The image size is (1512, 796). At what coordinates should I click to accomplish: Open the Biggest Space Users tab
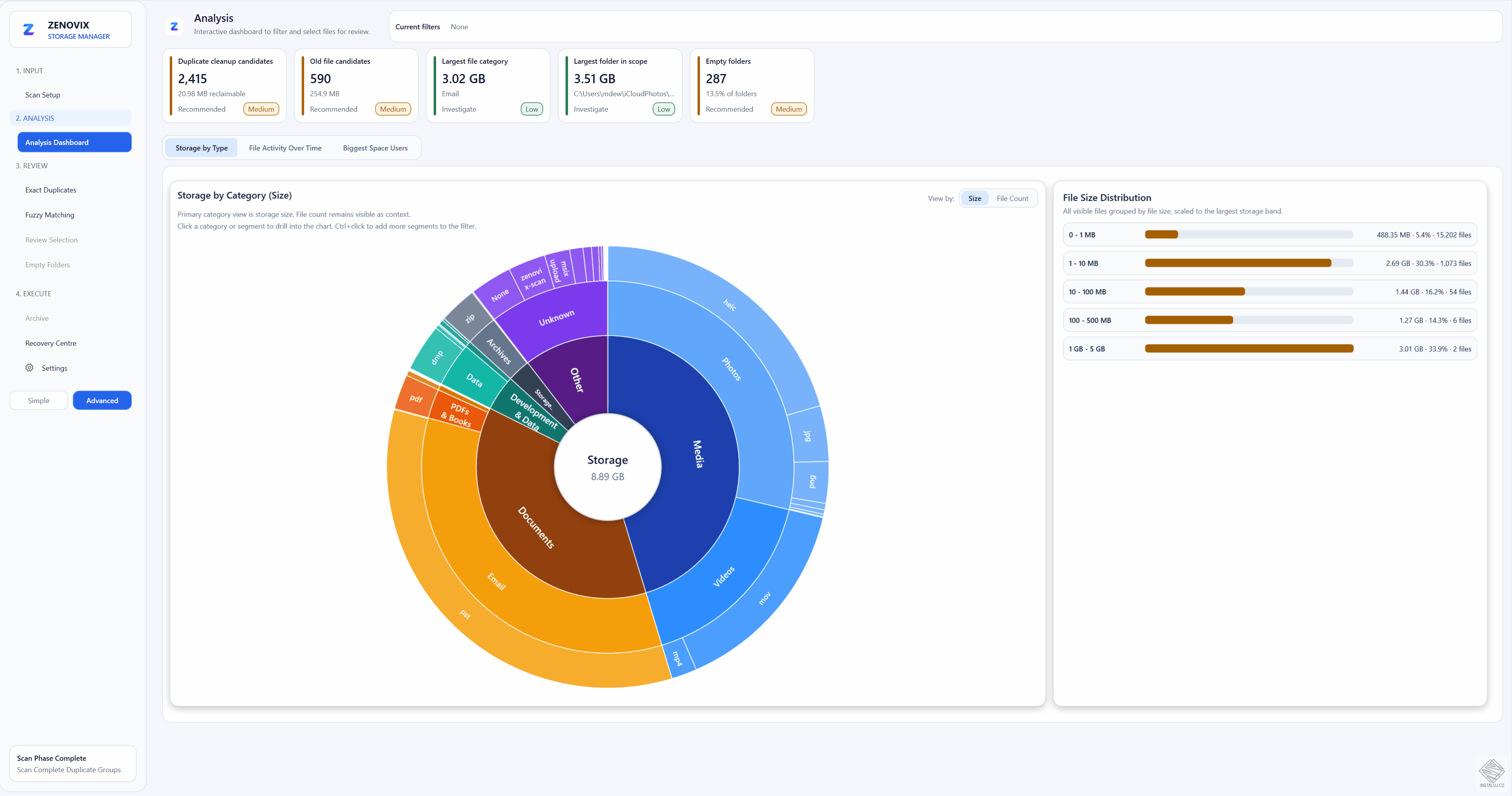coord(375,148)
